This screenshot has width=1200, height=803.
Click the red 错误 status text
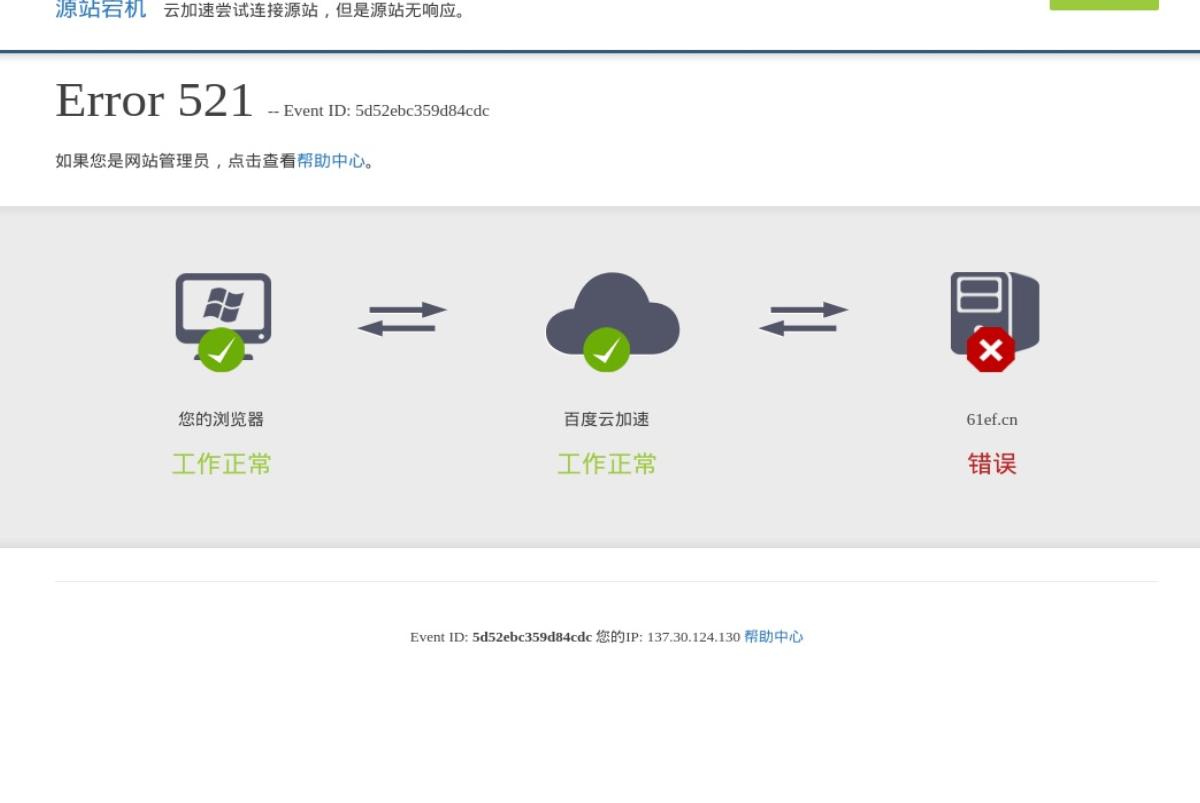[x=992, y=464]
